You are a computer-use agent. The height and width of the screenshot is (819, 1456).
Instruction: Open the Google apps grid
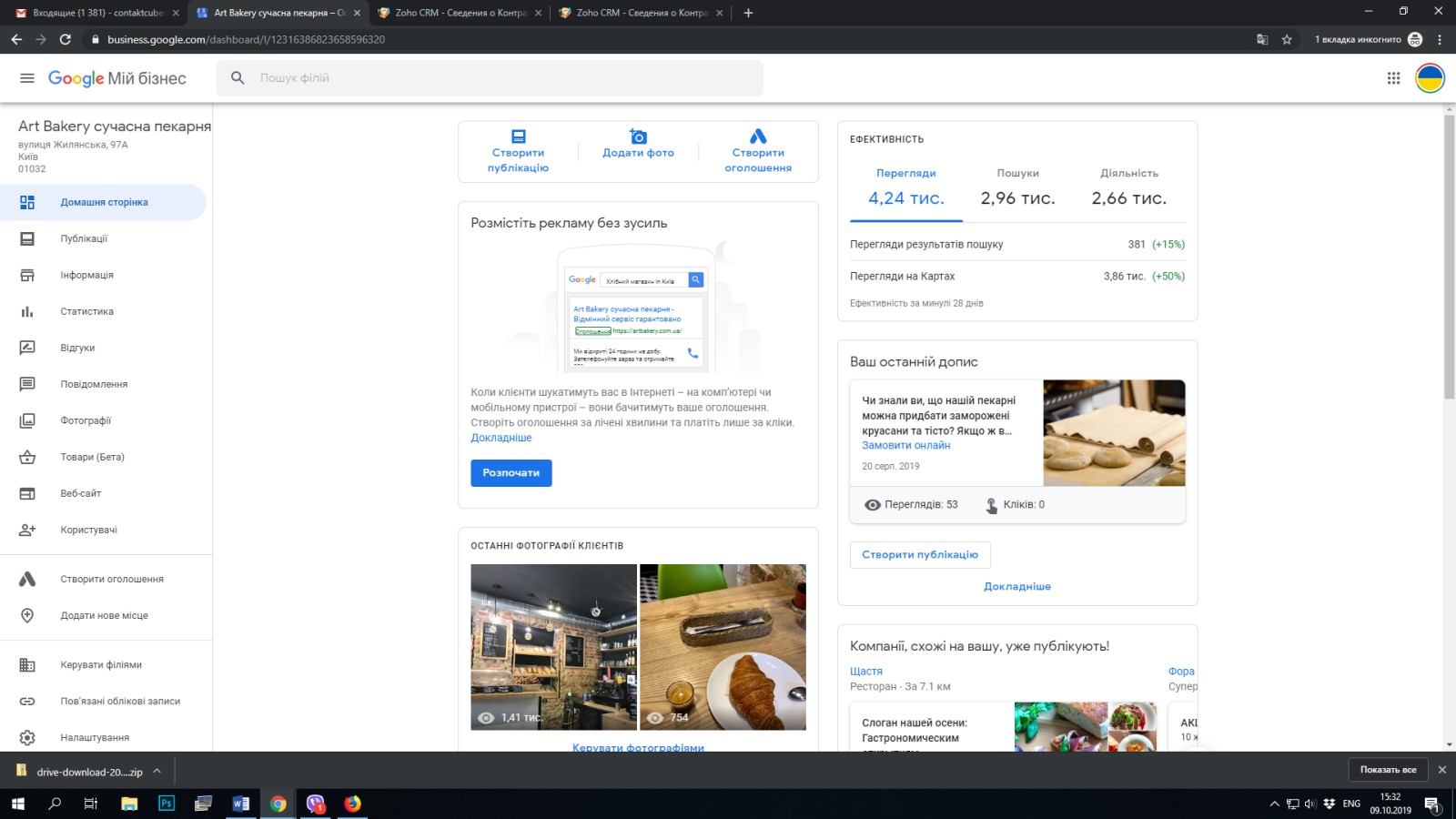(x=1393, y=78)
